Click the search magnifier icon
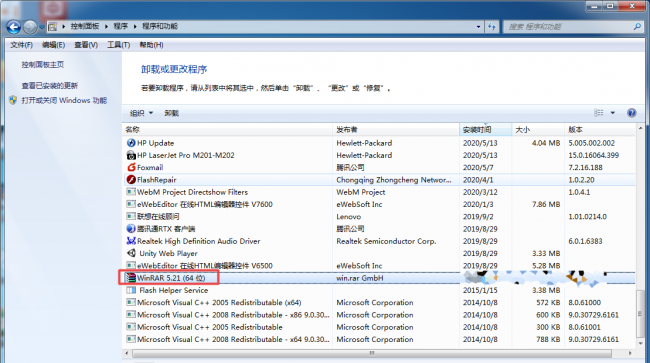The width and height of the screenshot is (650, 363). pyautogui.click(x=637, y=27)
